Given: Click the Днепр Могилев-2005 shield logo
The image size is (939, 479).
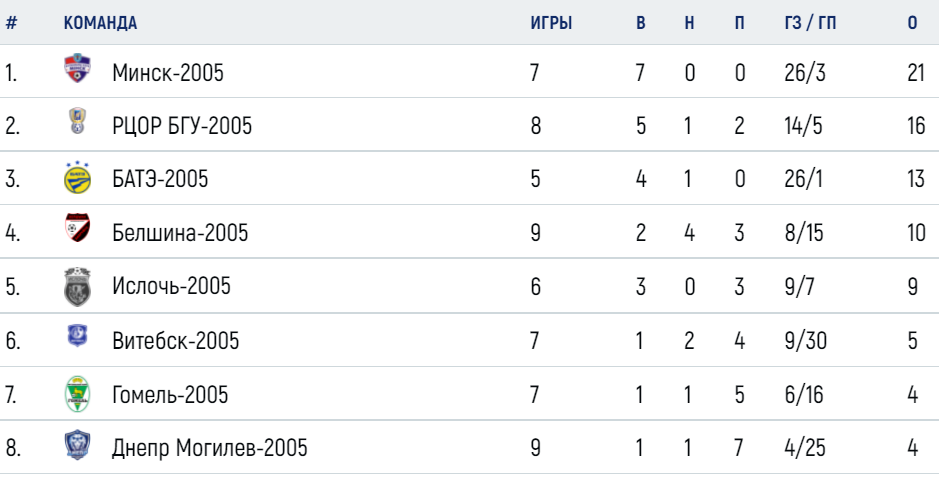Looking at the screenshot, I should point(77,445).
